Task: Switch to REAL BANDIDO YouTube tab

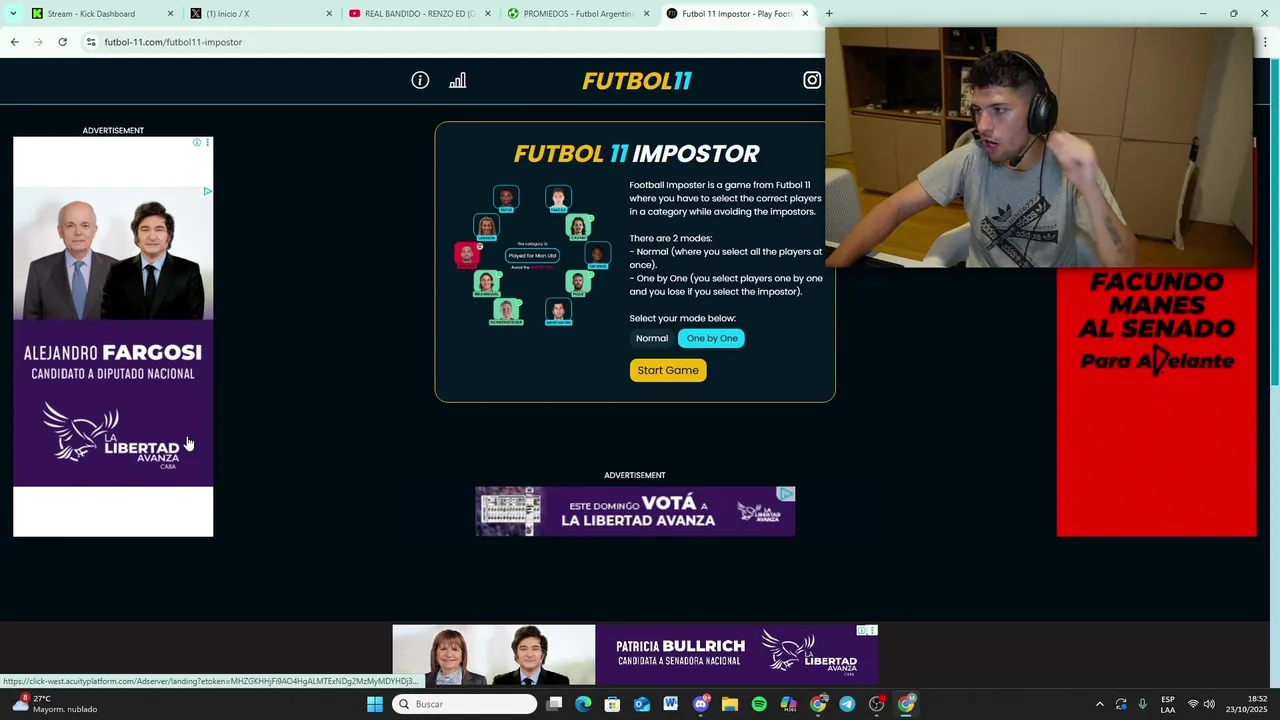Action: (421, 14)
